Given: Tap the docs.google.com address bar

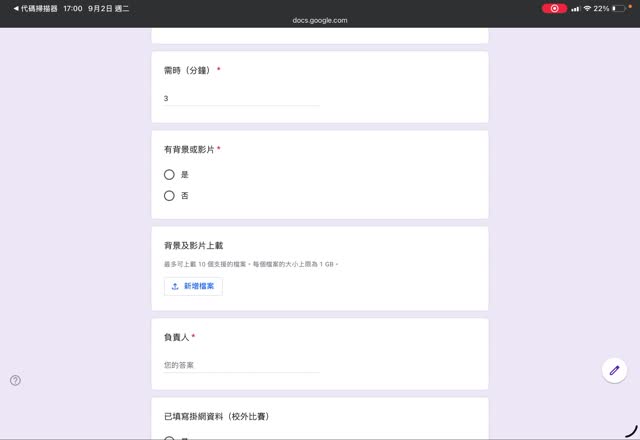Looking at the screenshot, I should click(x=320, y=20).
